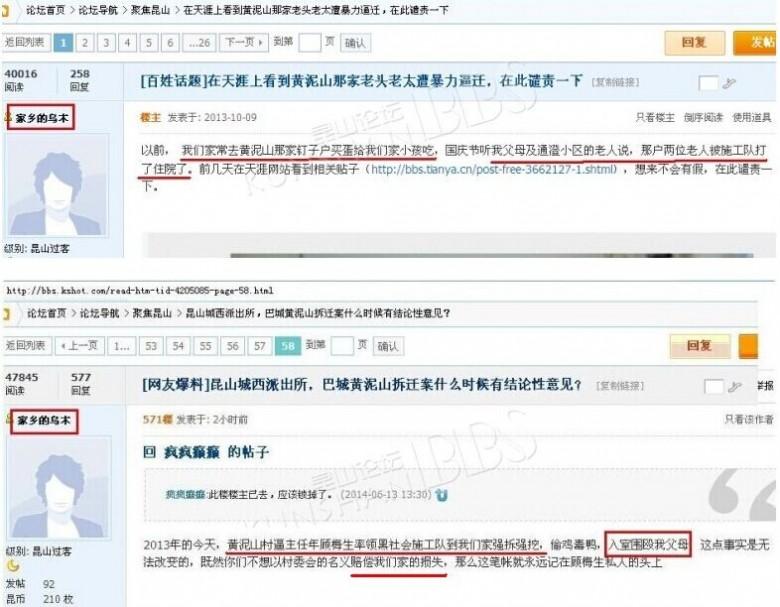The image size is (780, 607).
Task: Click the wrench icon beside the second thread title
Action: [x=734, y=387]
